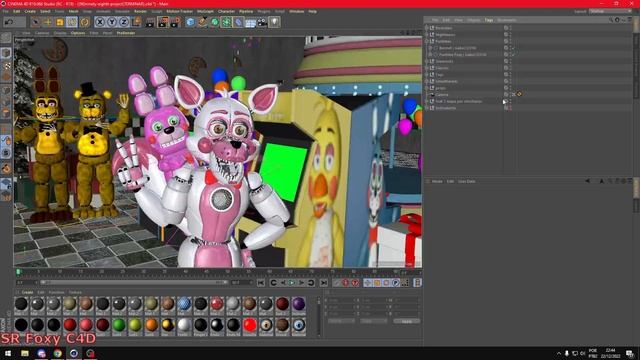Click the green timeline playhead marker
Screen dimensions: 640x360
click(x=18, y=271)
